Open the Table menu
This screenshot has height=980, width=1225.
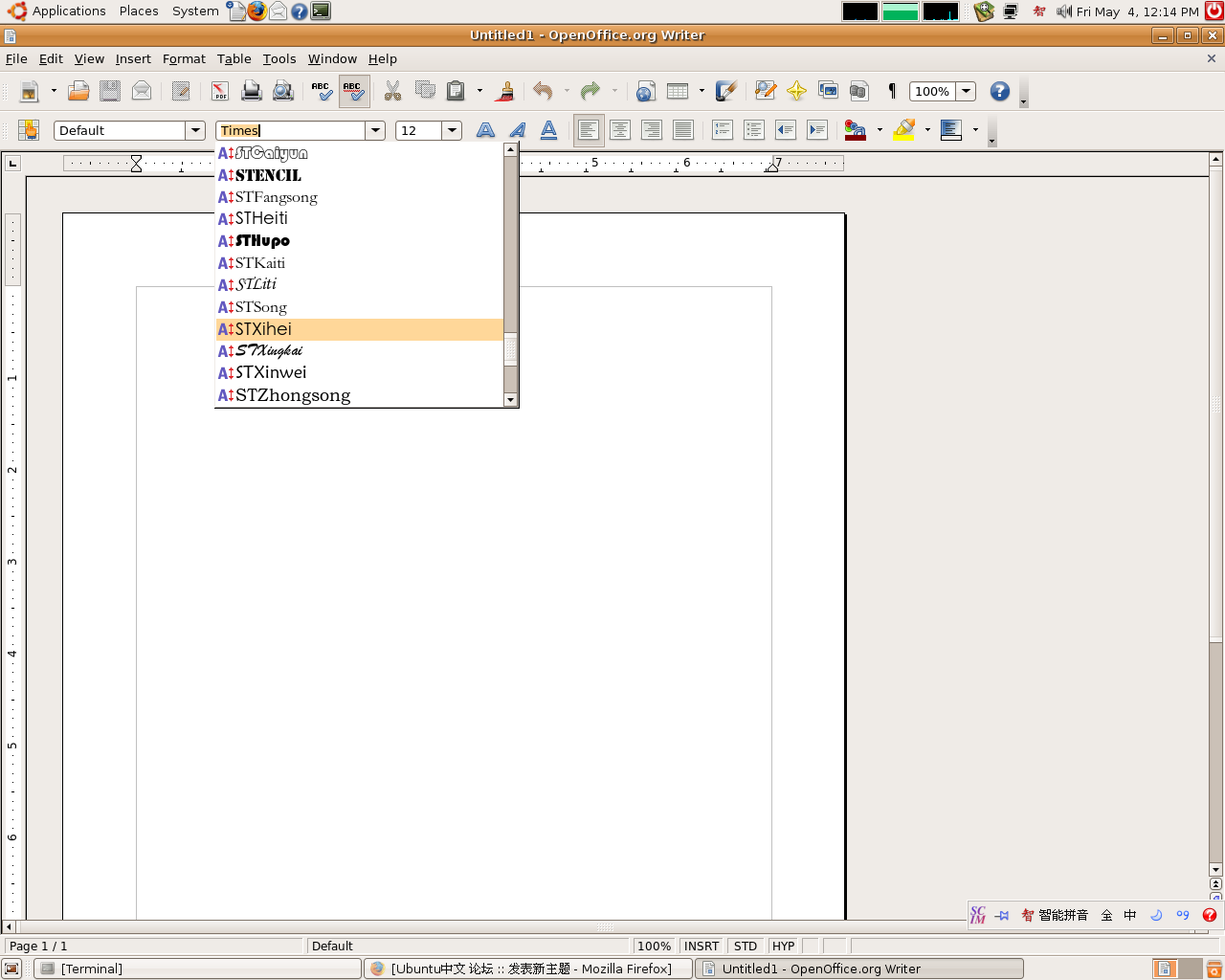pos(234,58)
